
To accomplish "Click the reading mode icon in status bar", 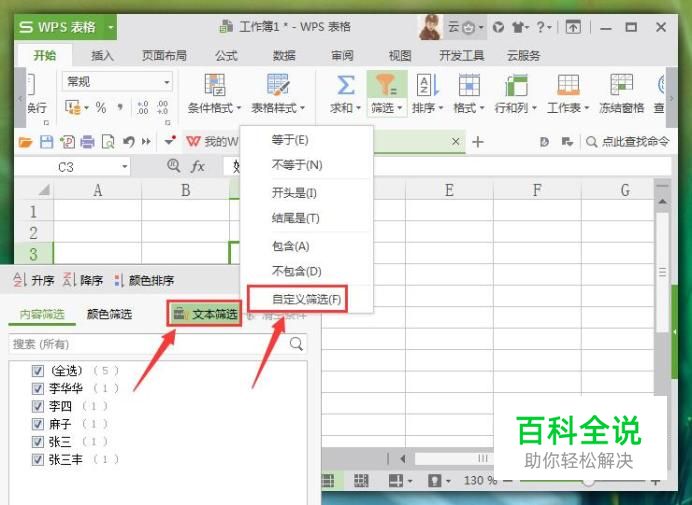I will [x=396, y=480].
